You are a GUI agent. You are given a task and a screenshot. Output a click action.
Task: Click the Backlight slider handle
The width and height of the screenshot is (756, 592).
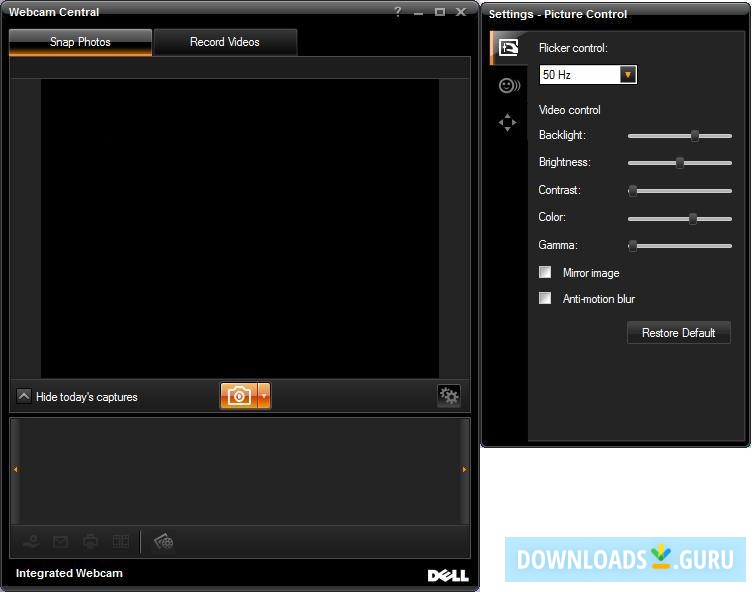(x=695, y=135)
